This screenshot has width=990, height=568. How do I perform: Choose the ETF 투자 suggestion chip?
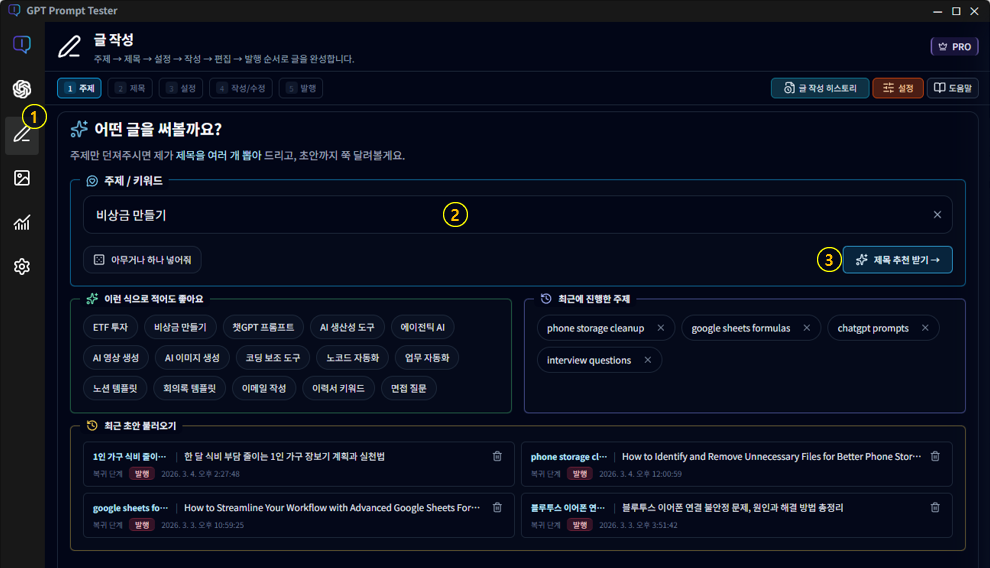[110, 328]
